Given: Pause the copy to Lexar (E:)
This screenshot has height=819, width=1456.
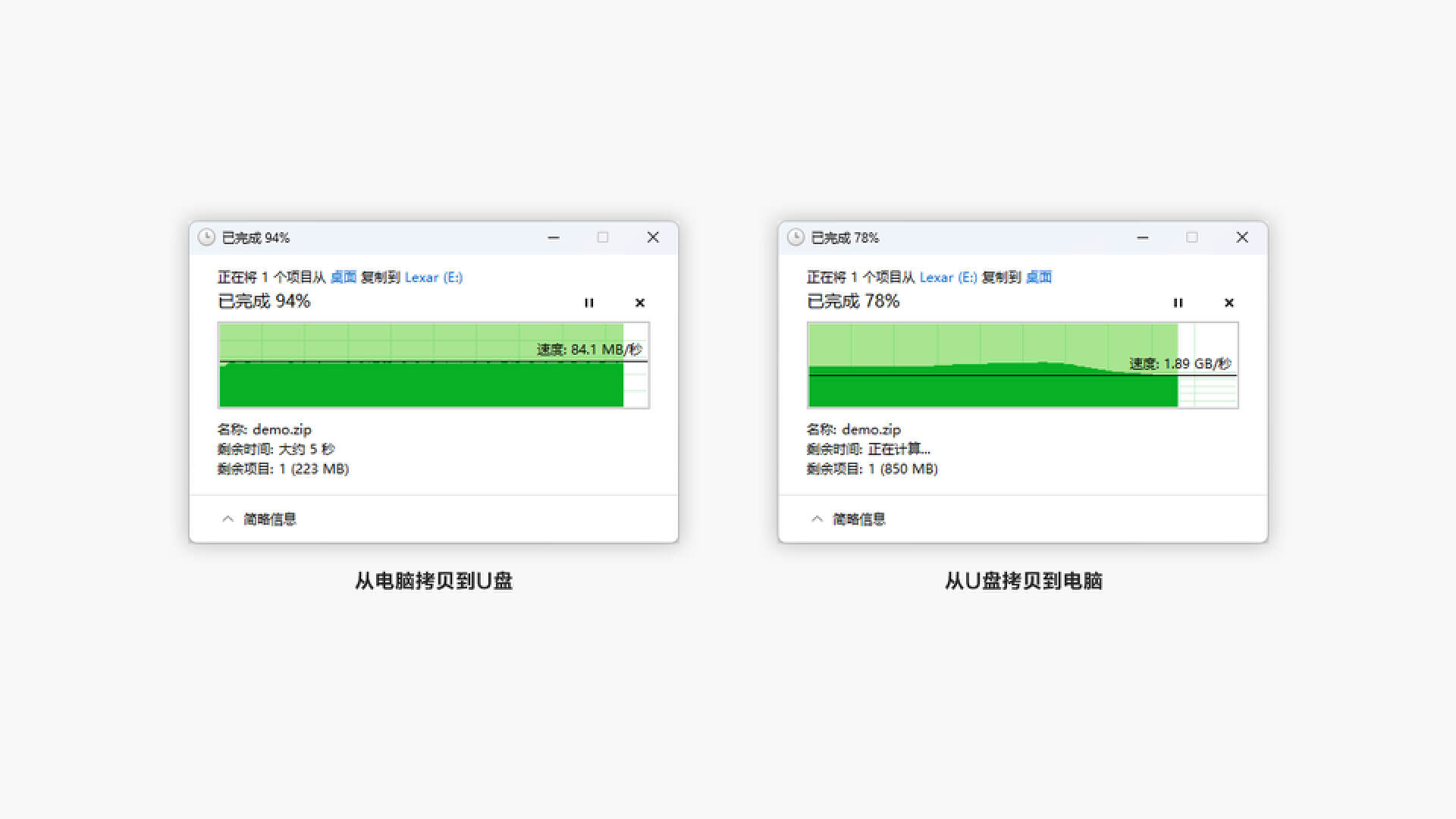Looking at the screenshot, I should click(589, 303).
